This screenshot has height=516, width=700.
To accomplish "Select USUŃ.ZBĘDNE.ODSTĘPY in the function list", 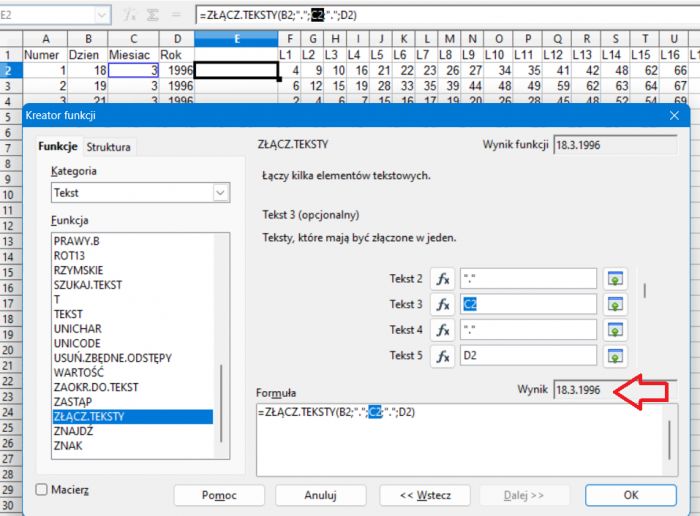I will coord(133,358).
